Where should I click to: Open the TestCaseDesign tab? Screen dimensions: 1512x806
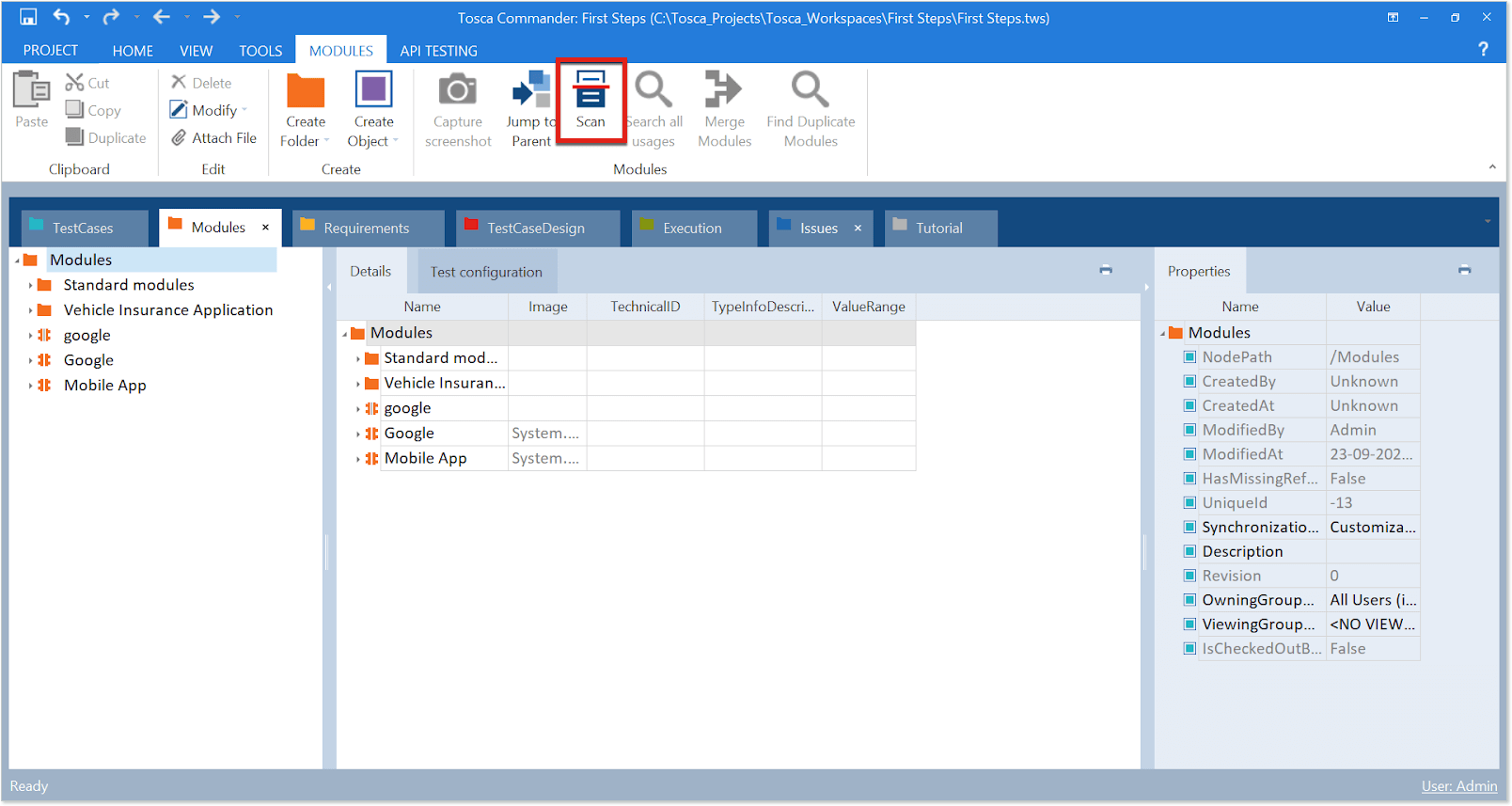[x=536, y=229]
